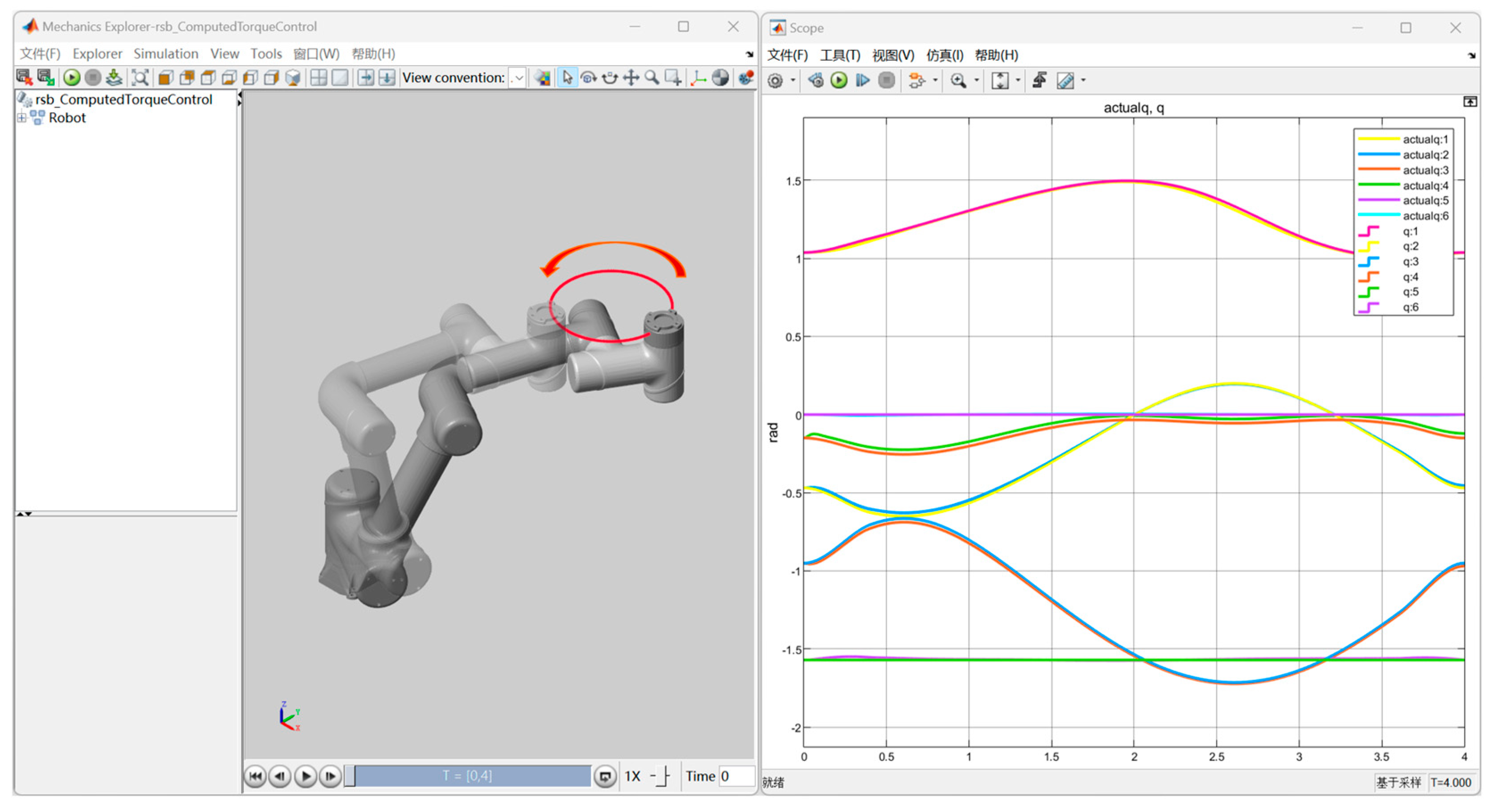
Task: Click the Fit to View icon
Action: (140, 78)
